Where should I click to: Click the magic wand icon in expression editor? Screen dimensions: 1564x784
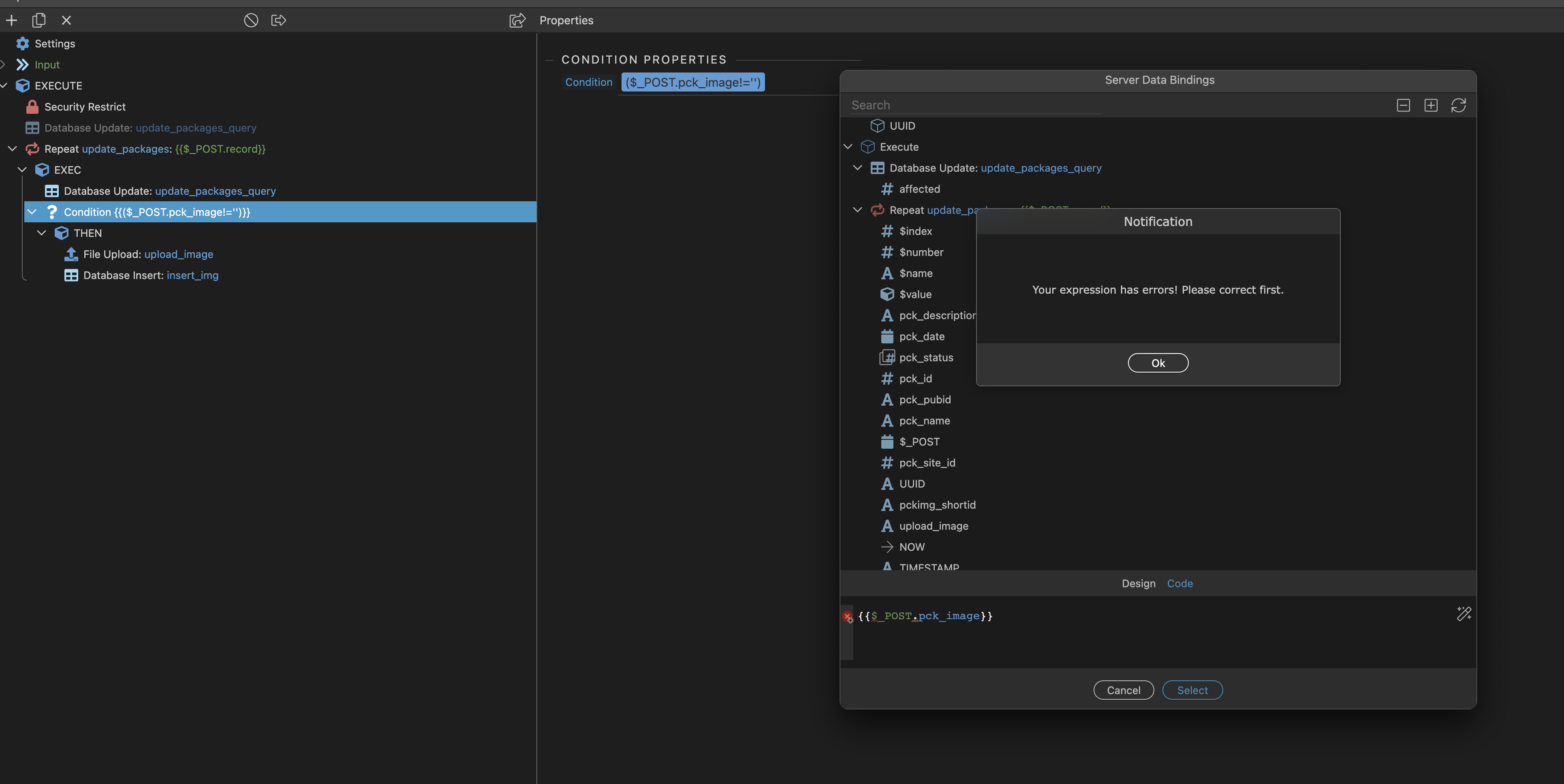(x=1464, y=614)
